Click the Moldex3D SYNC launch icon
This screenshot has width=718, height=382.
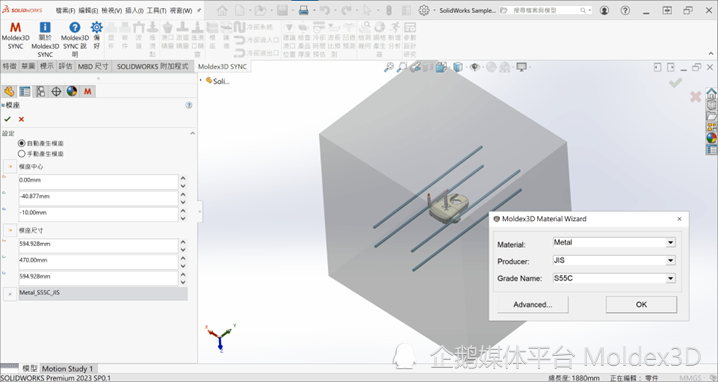(15, 28)
